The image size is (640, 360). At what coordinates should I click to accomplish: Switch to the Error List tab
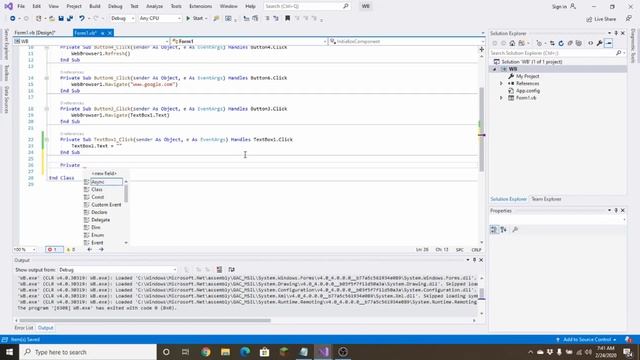click(24, 328)
